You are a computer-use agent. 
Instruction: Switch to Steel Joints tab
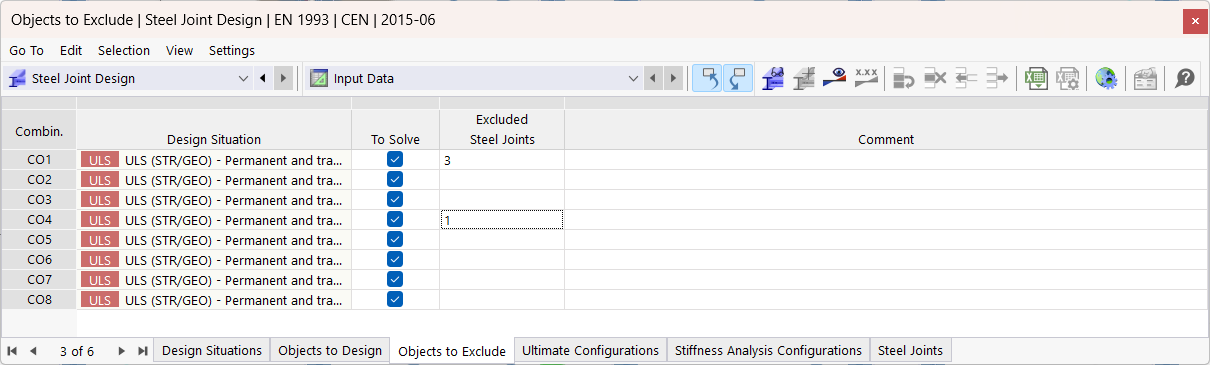coord(910,350)
